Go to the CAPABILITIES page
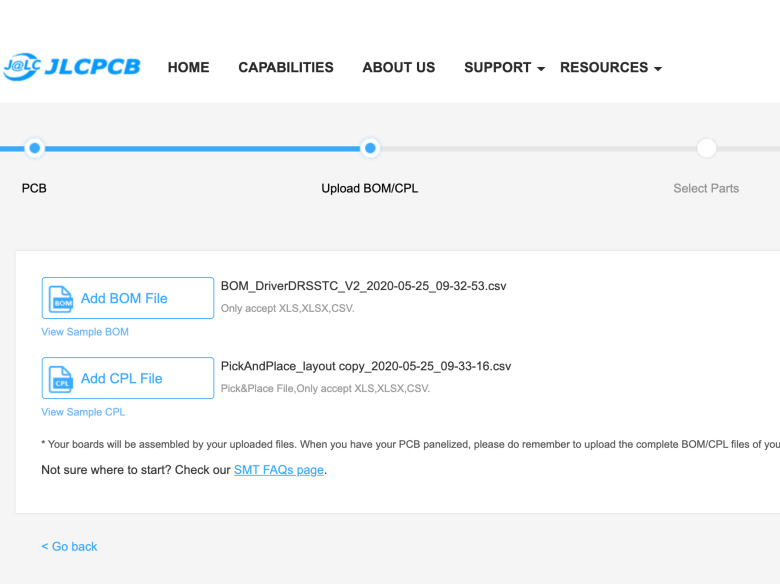This screenshot has height=584, width=780. [x=286, y=67]
